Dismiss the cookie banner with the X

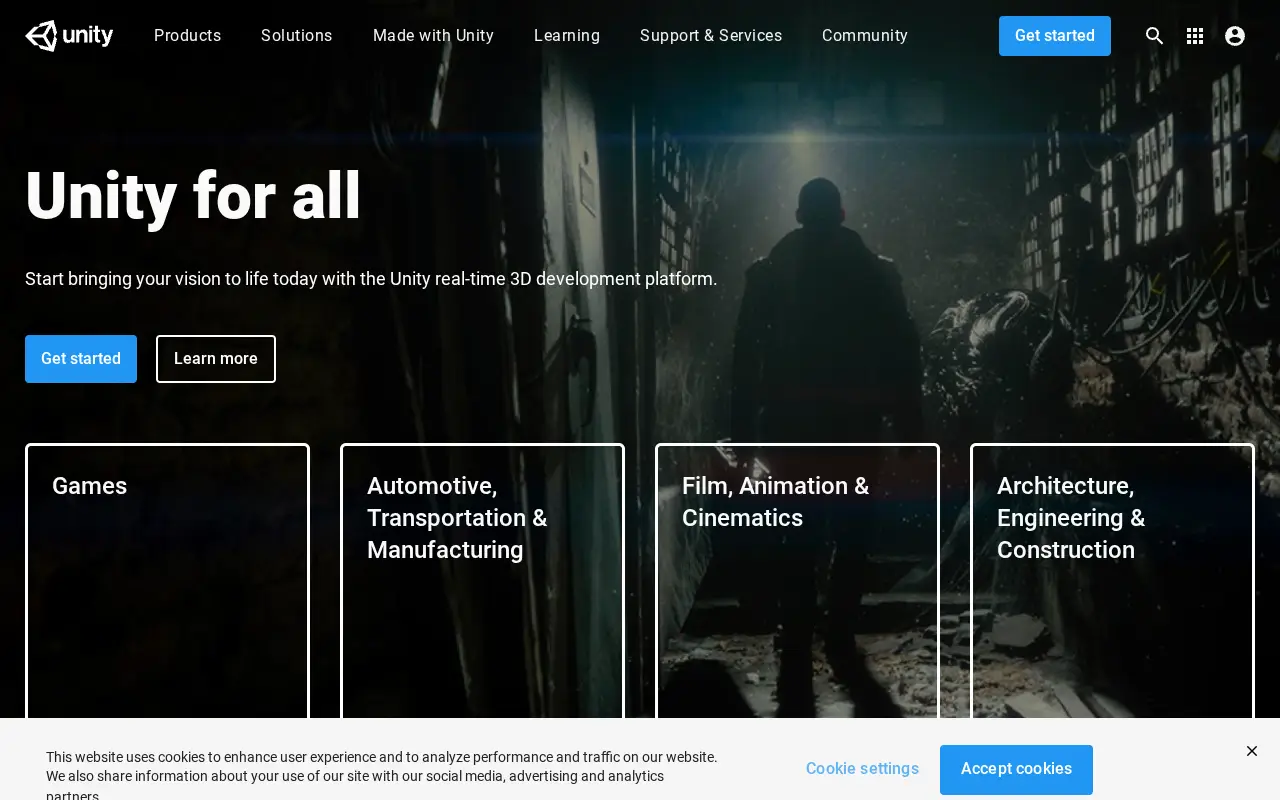(x=1252, y=751)
